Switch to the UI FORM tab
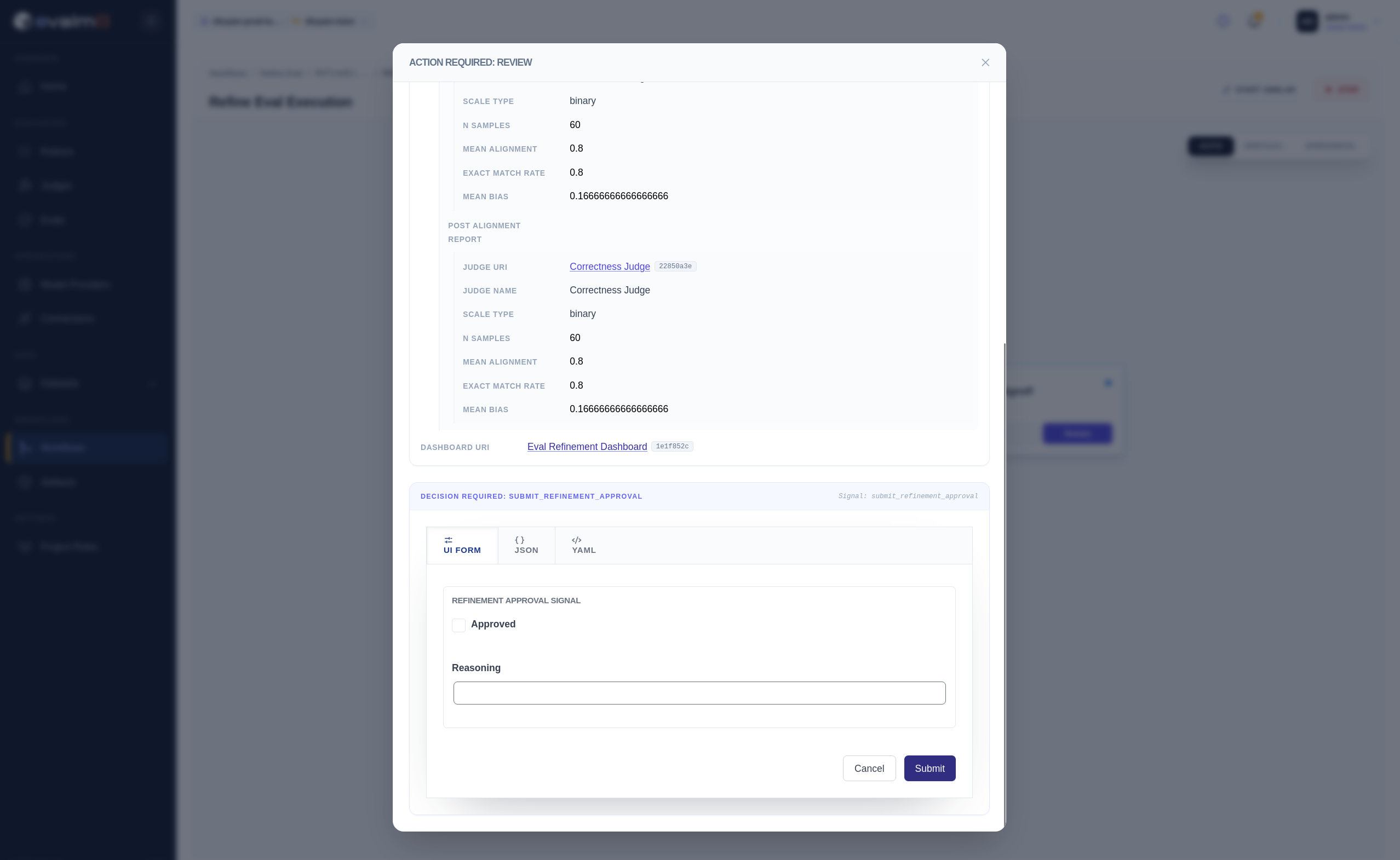Viewport: 1400px width, 860px height. coord(462,545)
